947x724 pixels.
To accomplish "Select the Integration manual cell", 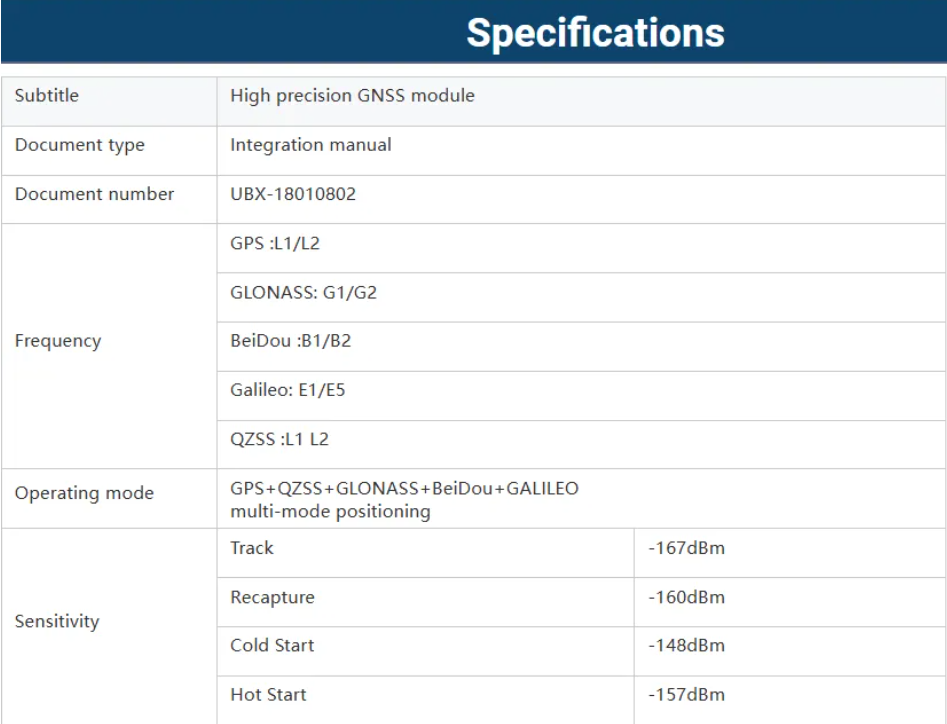I will tap(311, 145).
